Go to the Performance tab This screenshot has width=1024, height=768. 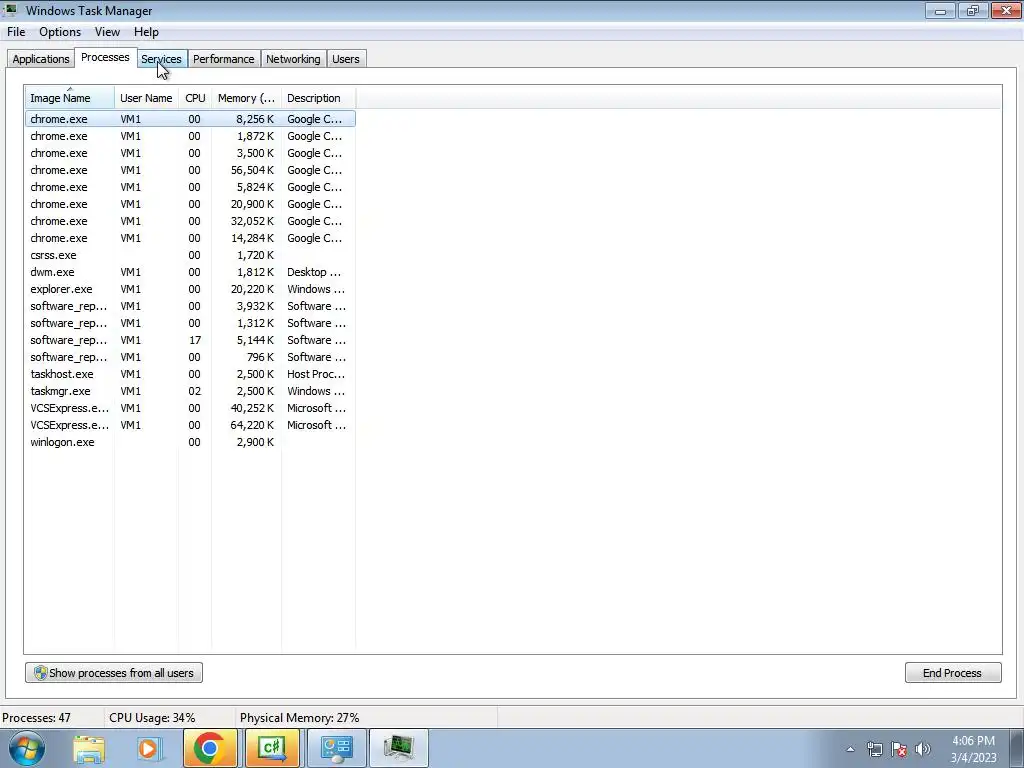[x=223, y=59]
